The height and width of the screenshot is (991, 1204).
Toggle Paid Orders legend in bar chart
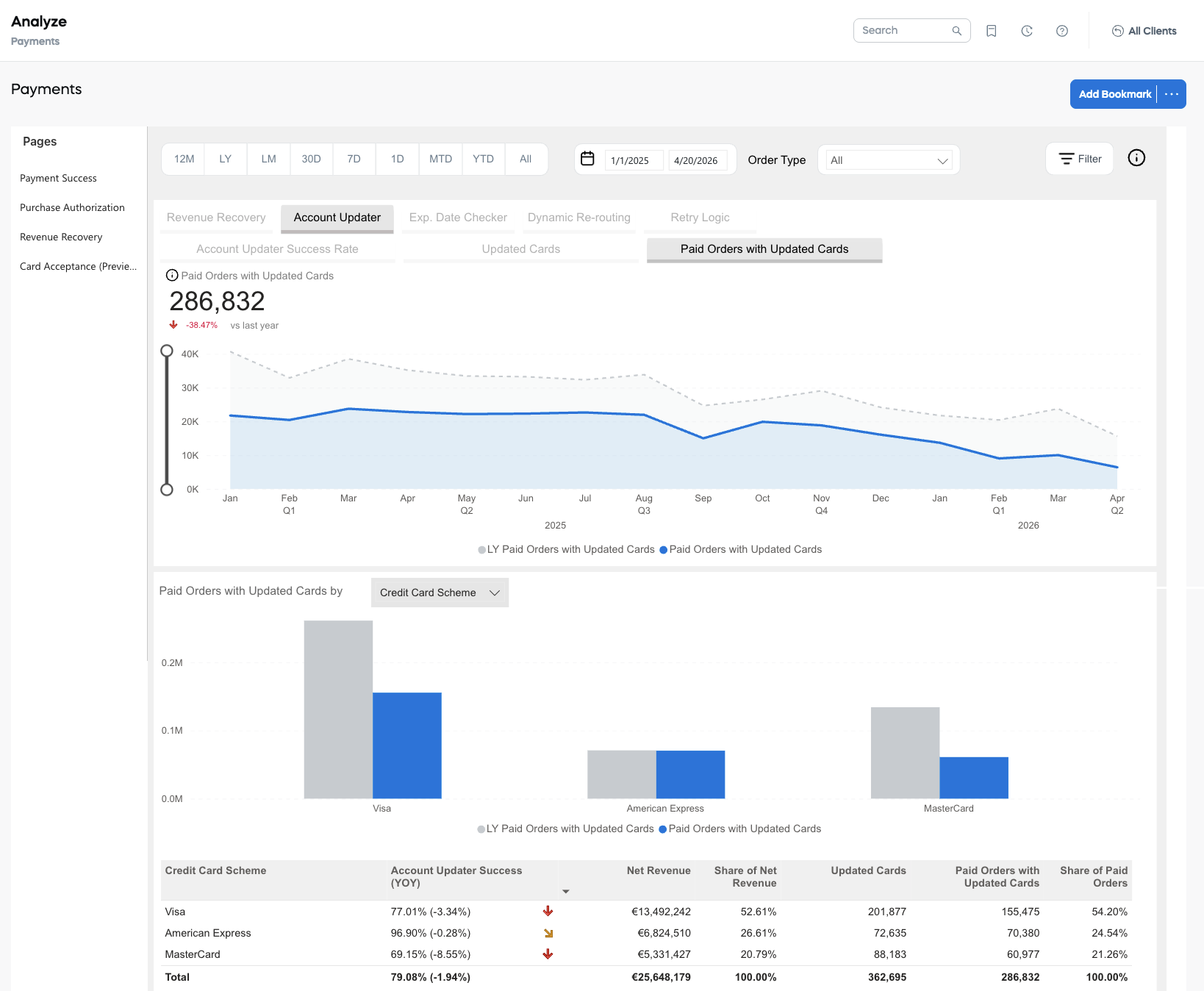click(x=740, y=829)
